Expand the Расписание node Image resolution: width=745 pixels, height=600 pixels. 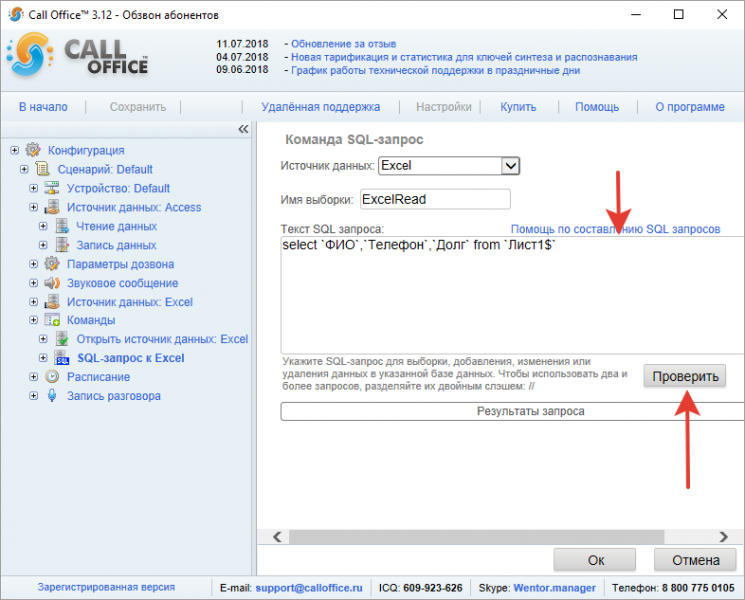coord(34,377)
